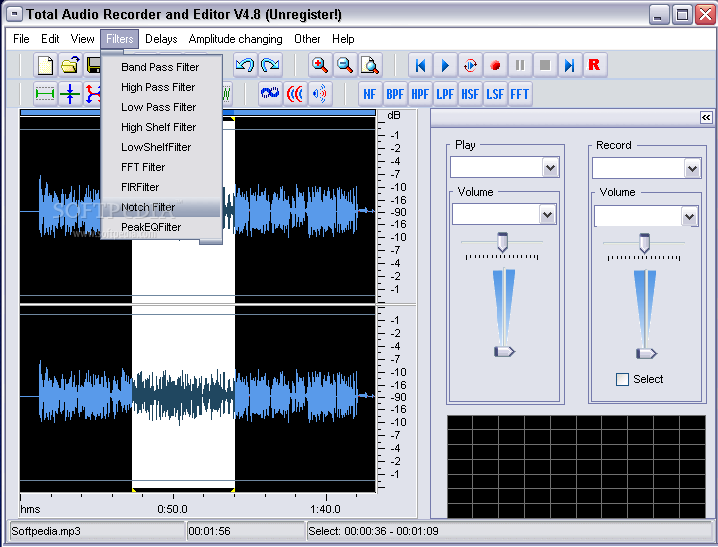This screenshot has height=547, width=718.
Task: Open the View menu
Action: [82, 39]
